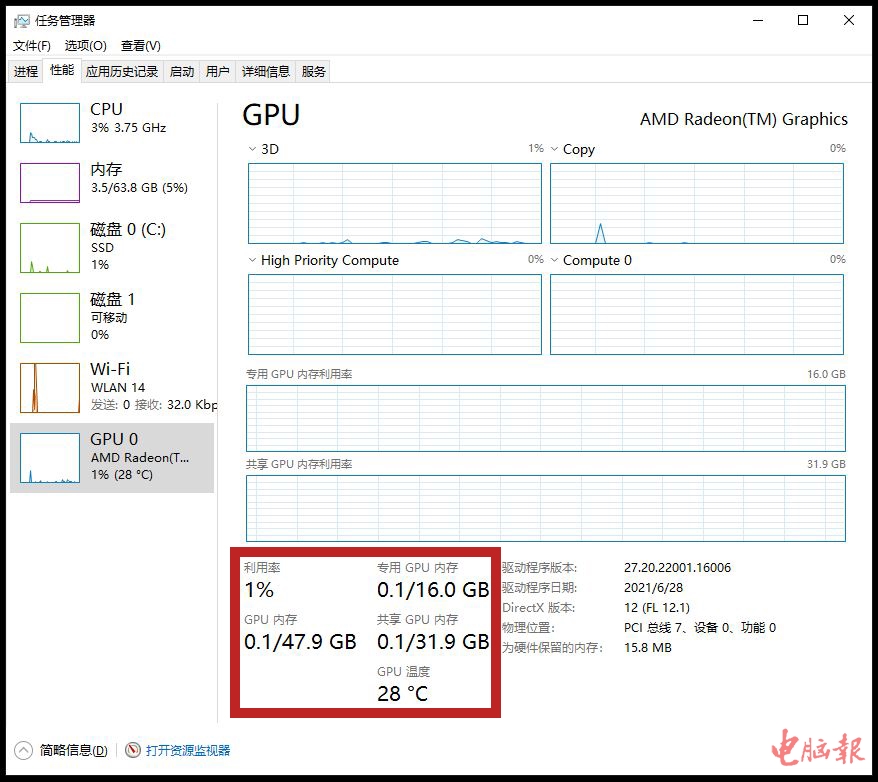Change the Compute 0 engine selector
This screenshot has width=878, height=782.
pyautogui.click(x=555, y=260)
